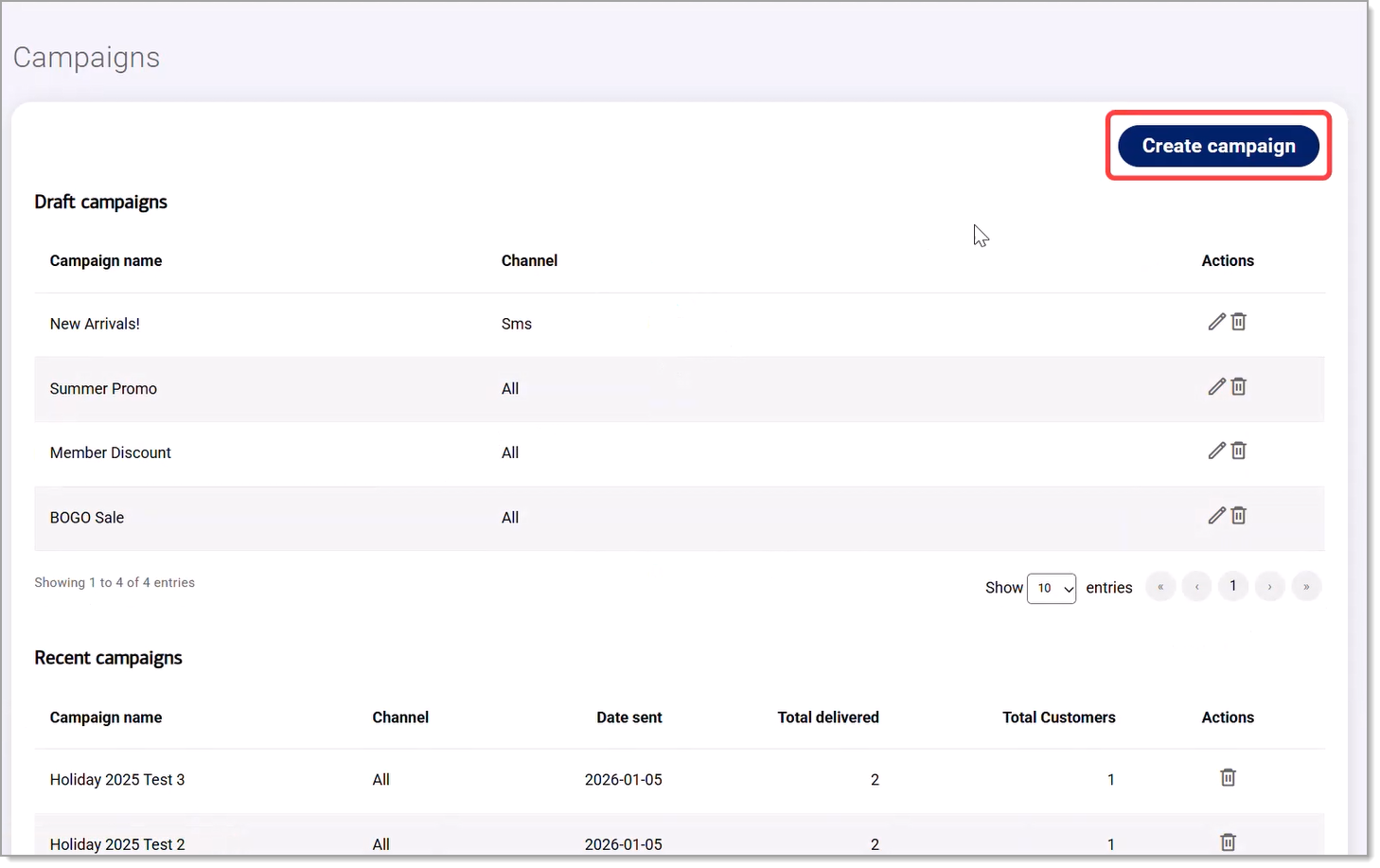1380x868 pixels.
Task: Select the Member Discount campaign name
Action: point(111,452)
